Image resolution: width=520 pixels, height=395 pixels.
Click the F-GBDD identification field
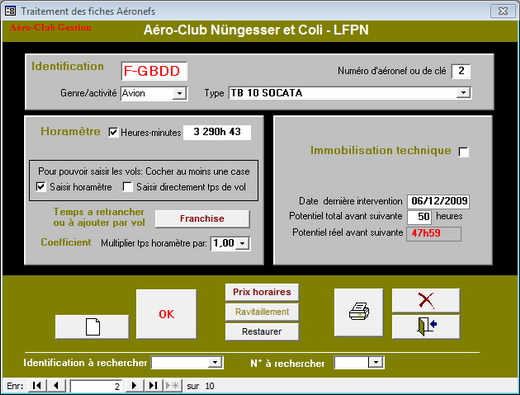pos(154,71)
